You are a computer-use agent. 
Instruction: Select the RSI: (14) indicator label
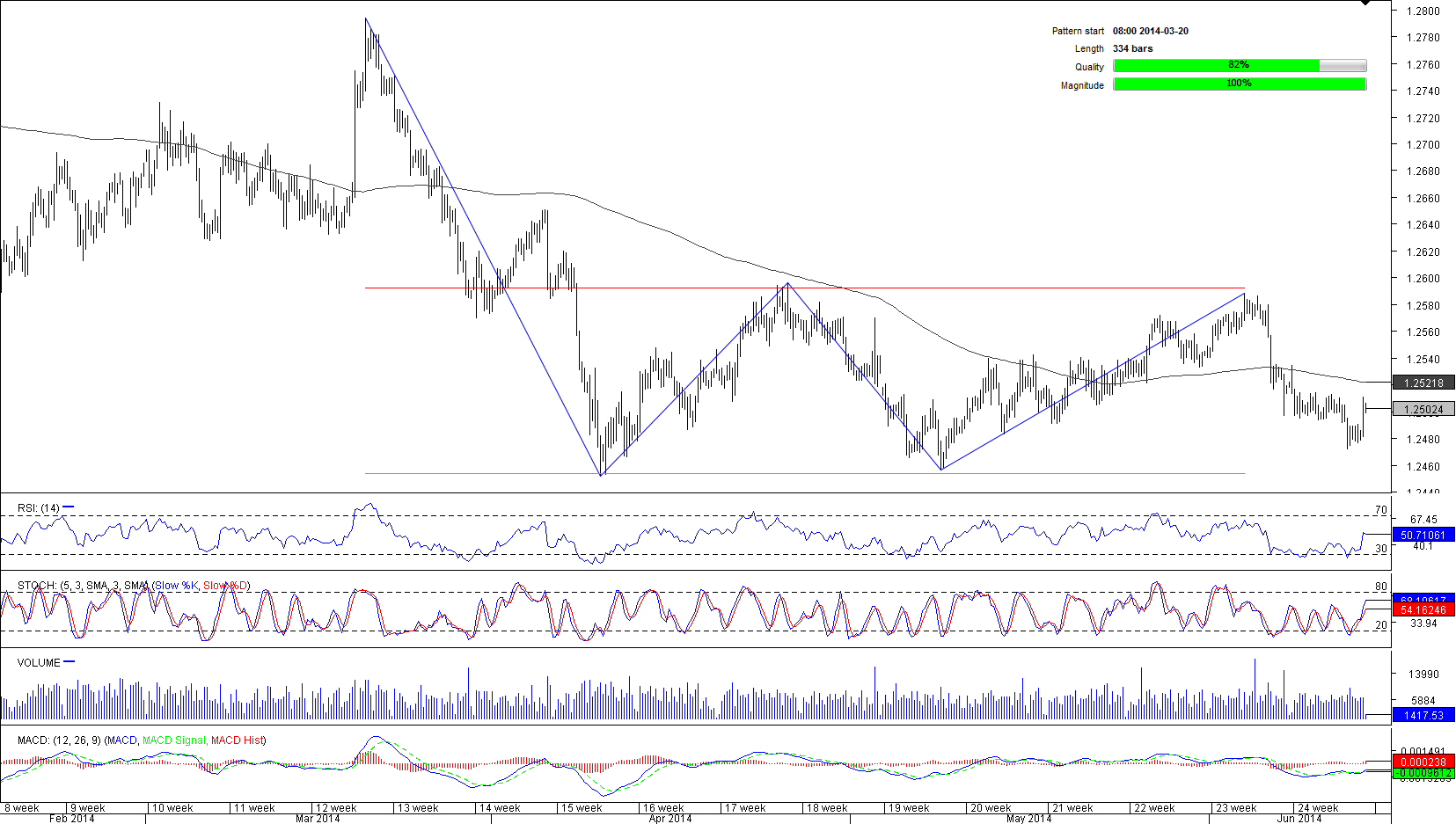pos(39,508)
